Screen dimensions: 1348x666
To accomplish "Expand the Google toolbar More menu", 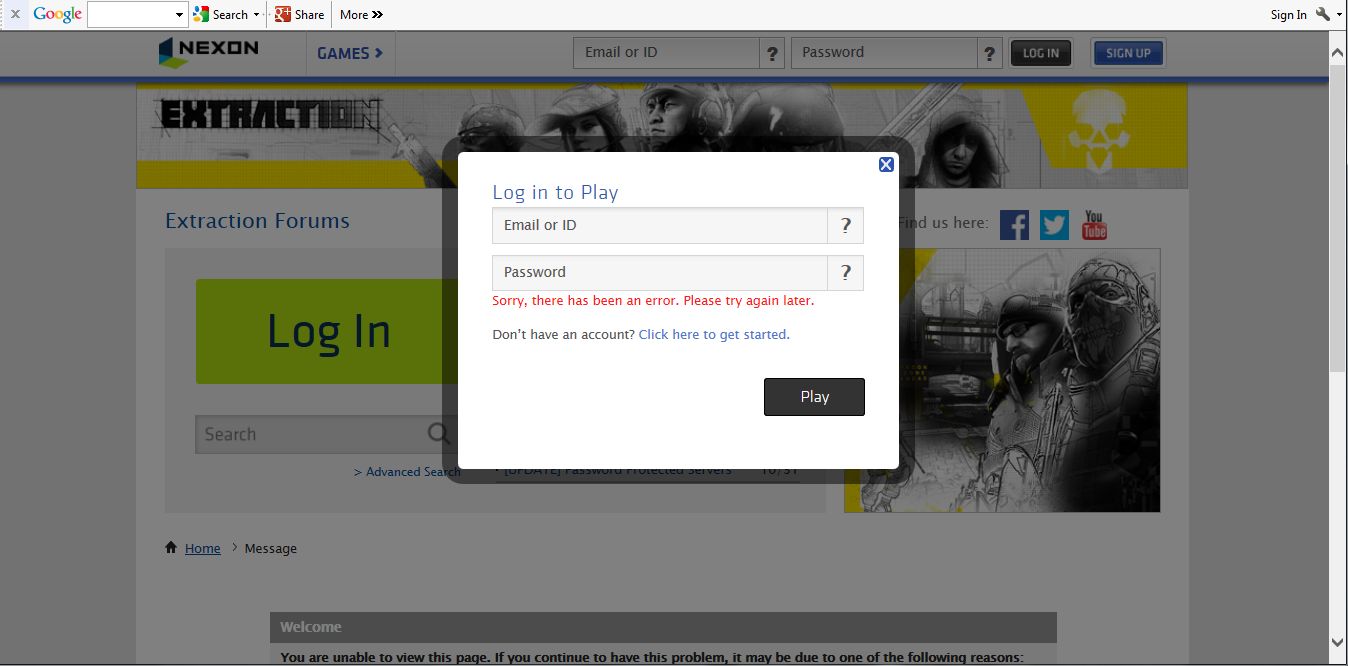I will [x=361, y=15].
